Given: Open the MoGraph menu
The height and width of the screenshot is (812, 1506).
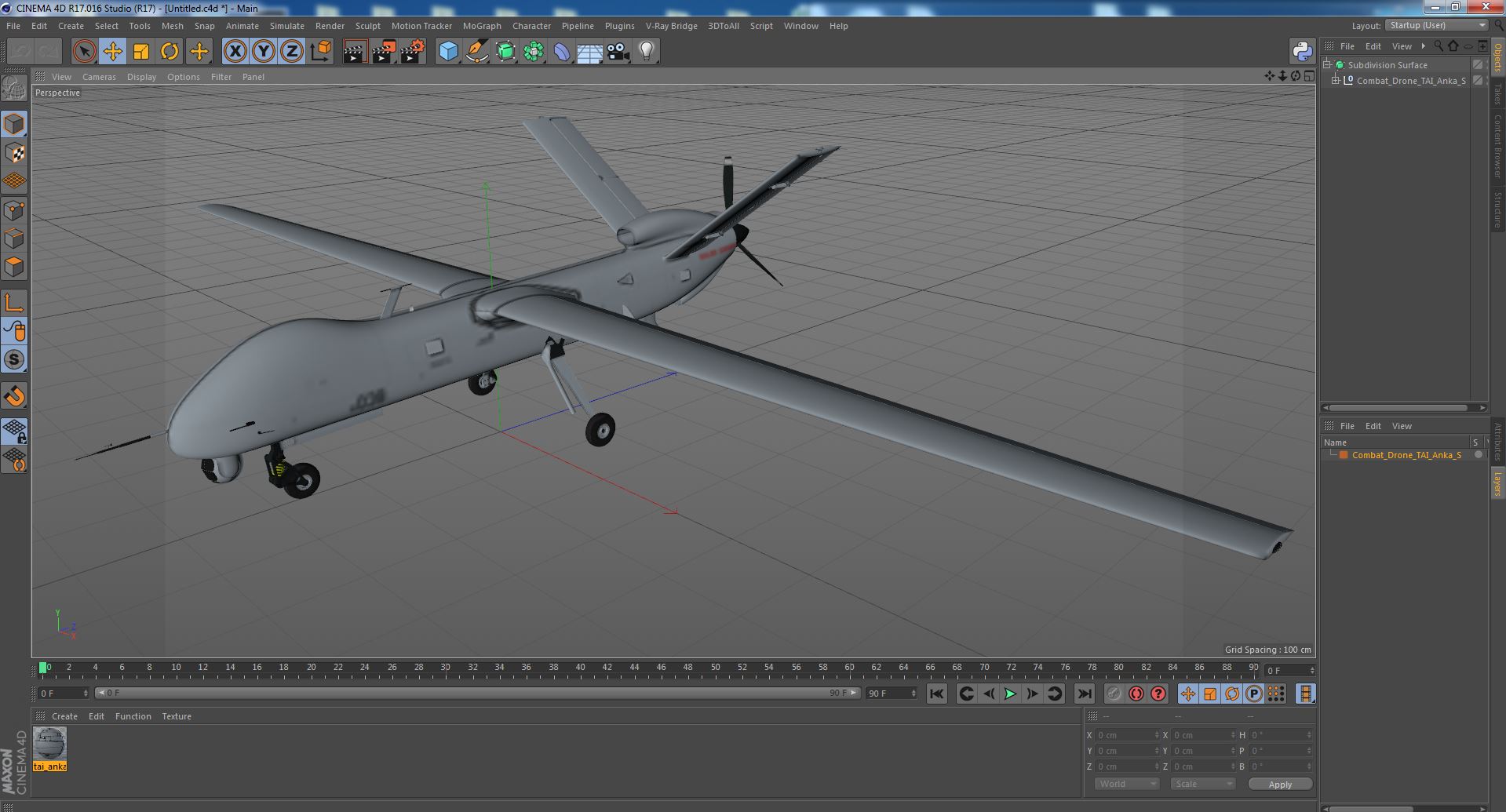Looking at the screenshot, I should (482, 26).
